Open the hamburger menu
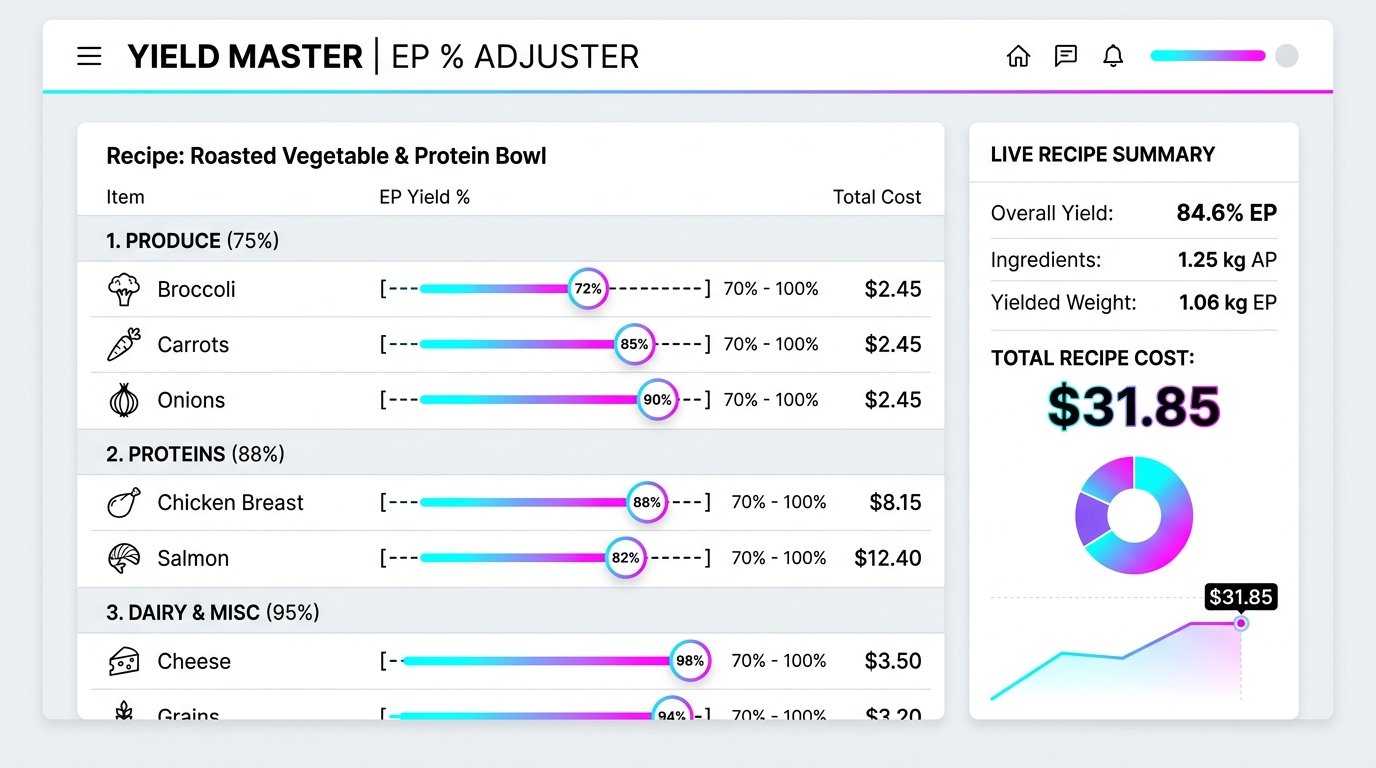1376x768 pixels. pos(89,56)
